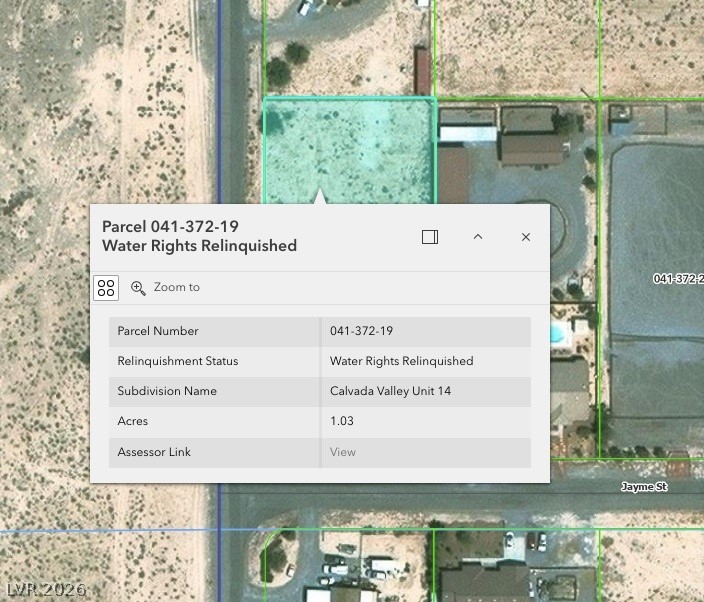
Task: Select the Water Rights Relinquished status value
Action: (x=401, y=361)
